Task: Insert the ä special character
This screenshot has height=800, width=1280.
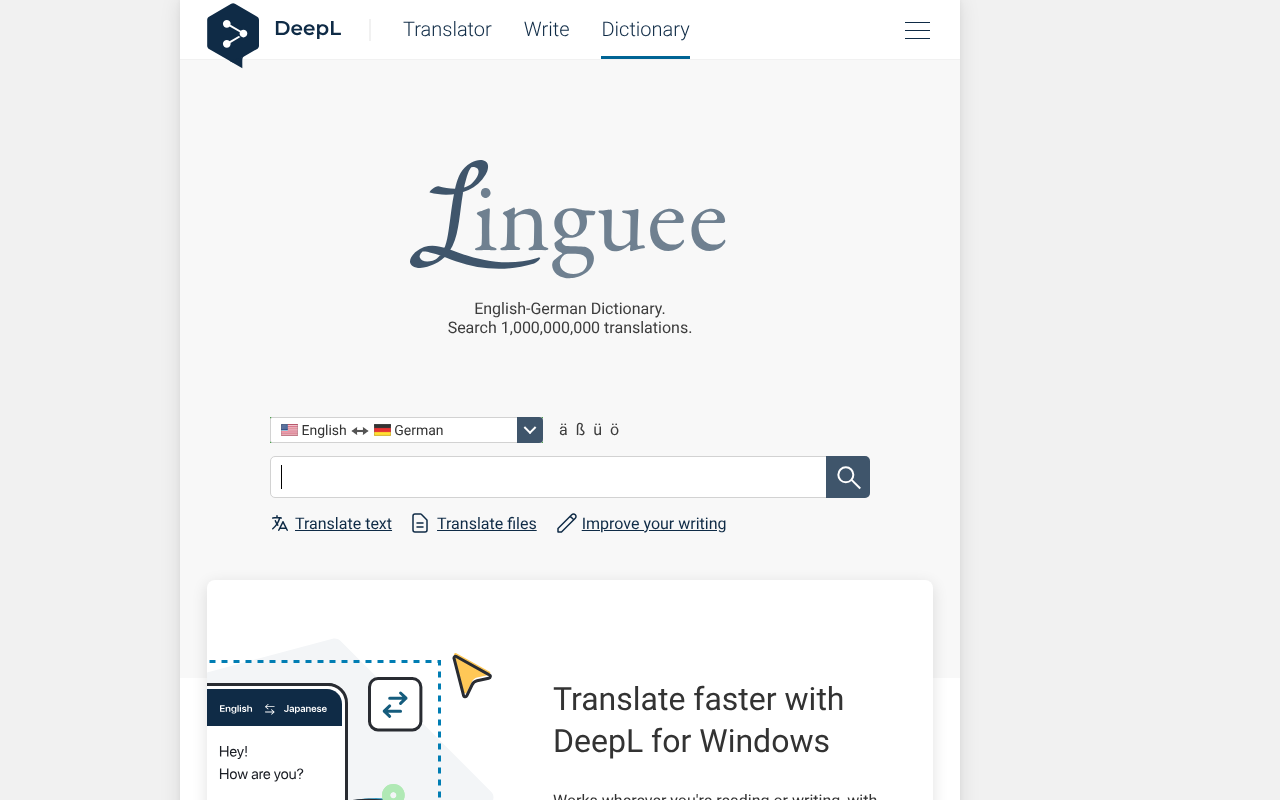Action: point(563,430)
